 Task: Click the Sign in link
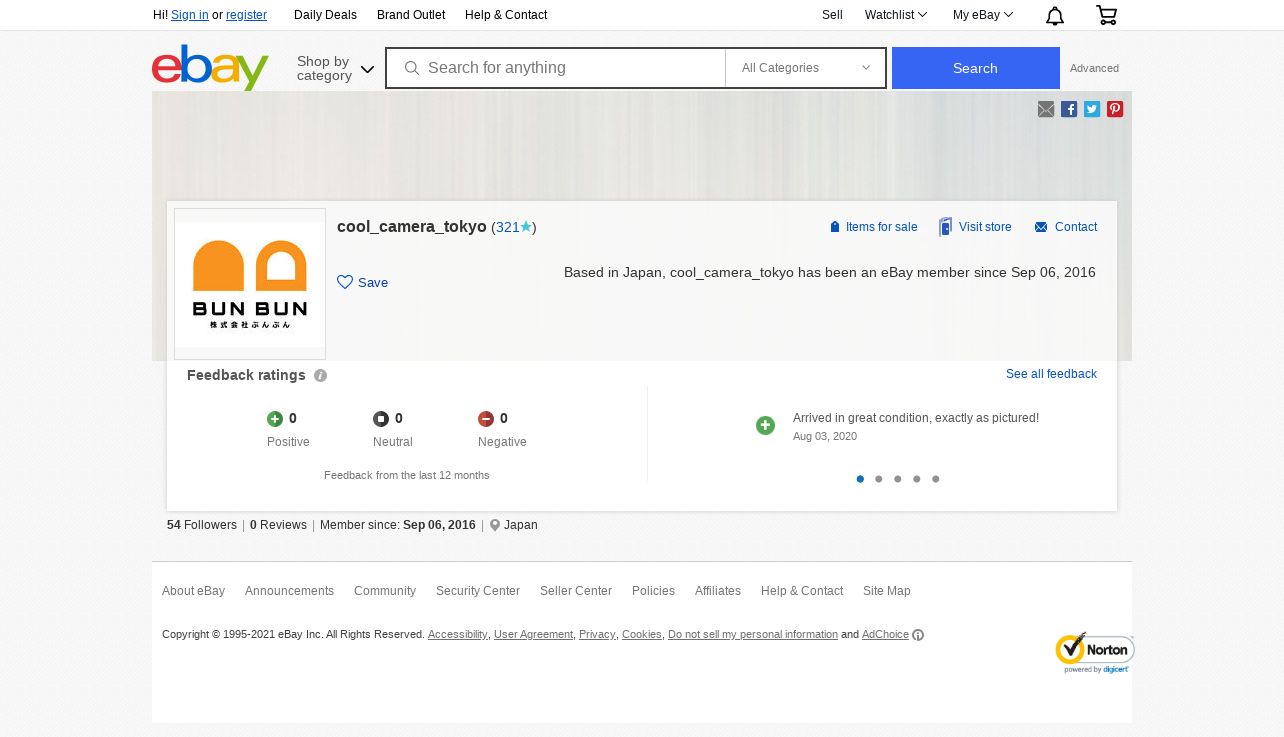190,15
